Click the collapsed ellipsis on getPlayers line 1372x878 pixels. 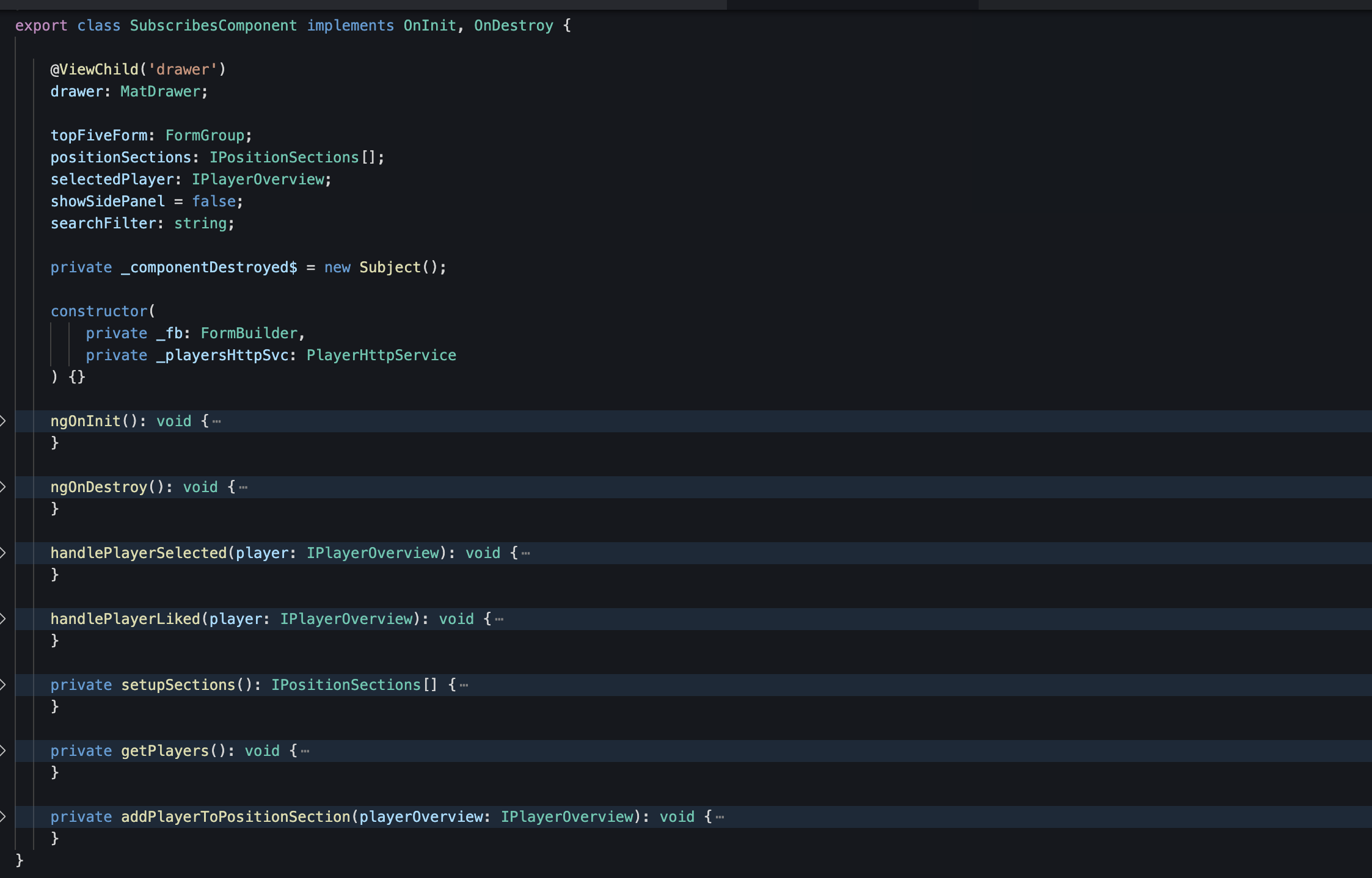click(x=305, y=751)
